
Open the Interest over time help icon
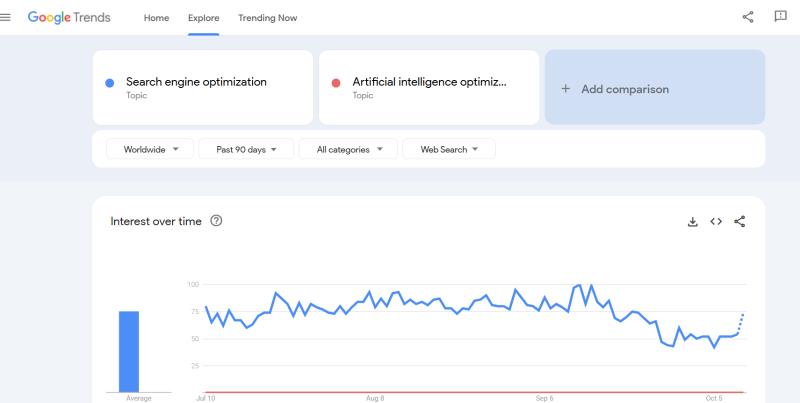216,221
